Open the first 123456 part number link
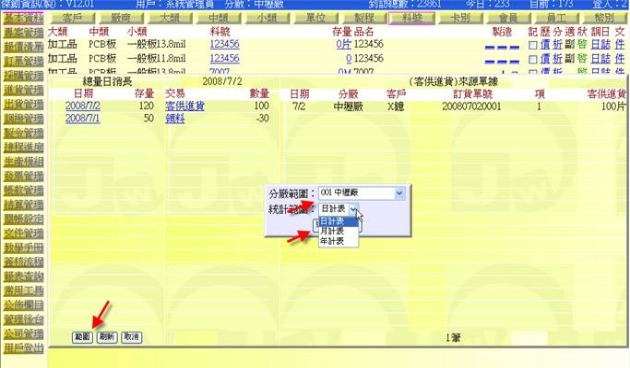Image resolution: width=630 pixels, height=368 pixels. [225, 44]
